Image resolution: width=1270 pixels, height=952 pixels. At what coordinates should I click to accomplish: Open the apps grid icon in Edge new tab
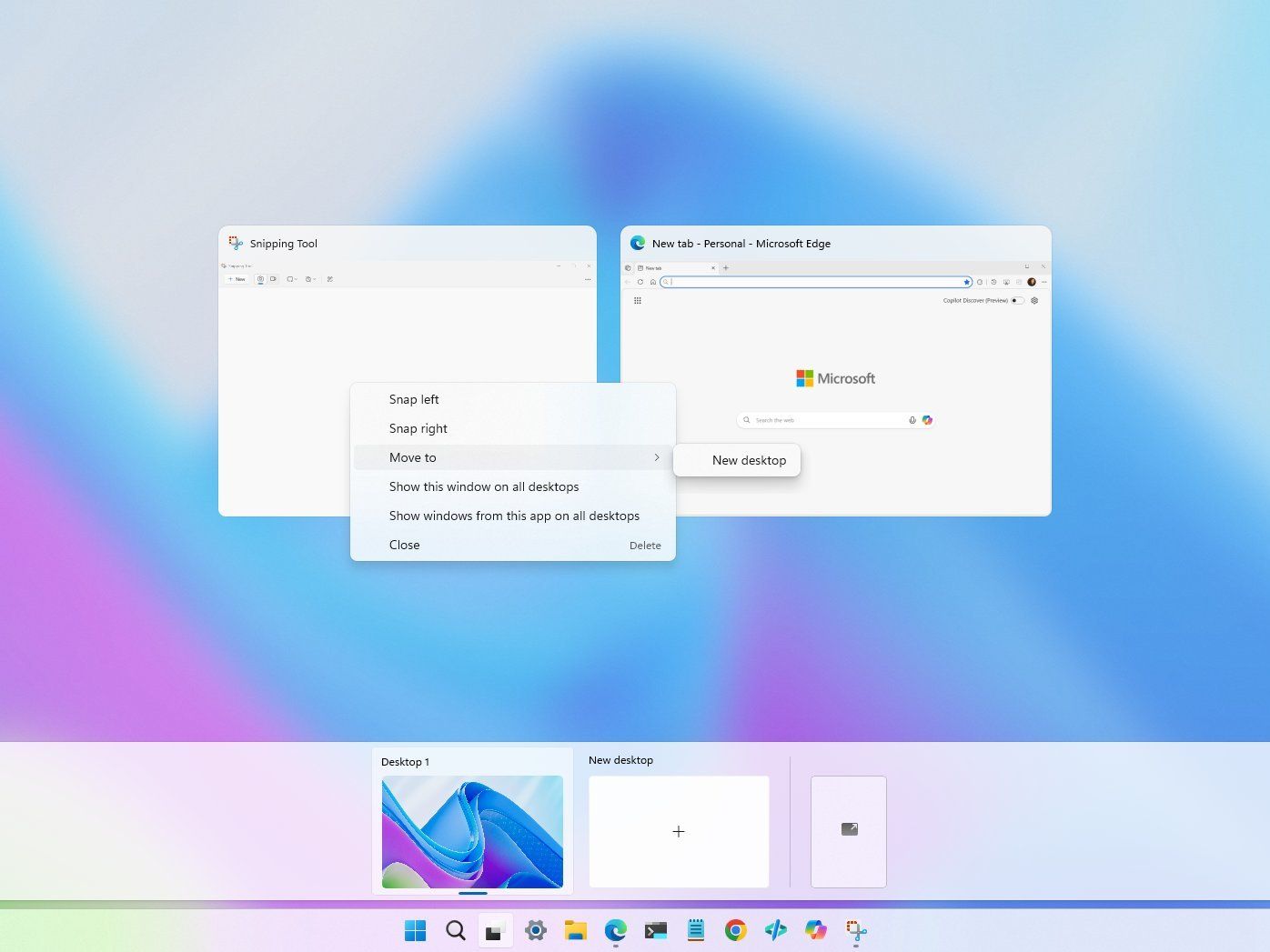tap(638, 300)
